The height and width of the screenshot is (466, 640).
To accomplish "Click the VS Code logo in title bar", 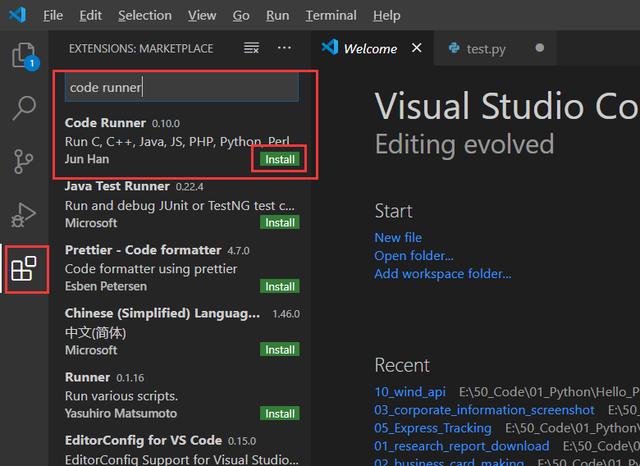I will coord(17,15).
